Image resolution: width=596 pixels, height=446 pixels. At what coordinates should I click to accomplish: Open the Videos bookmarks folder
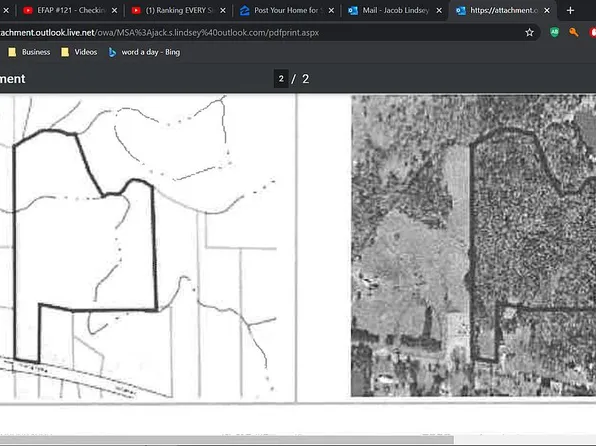(x=79, y=52)
